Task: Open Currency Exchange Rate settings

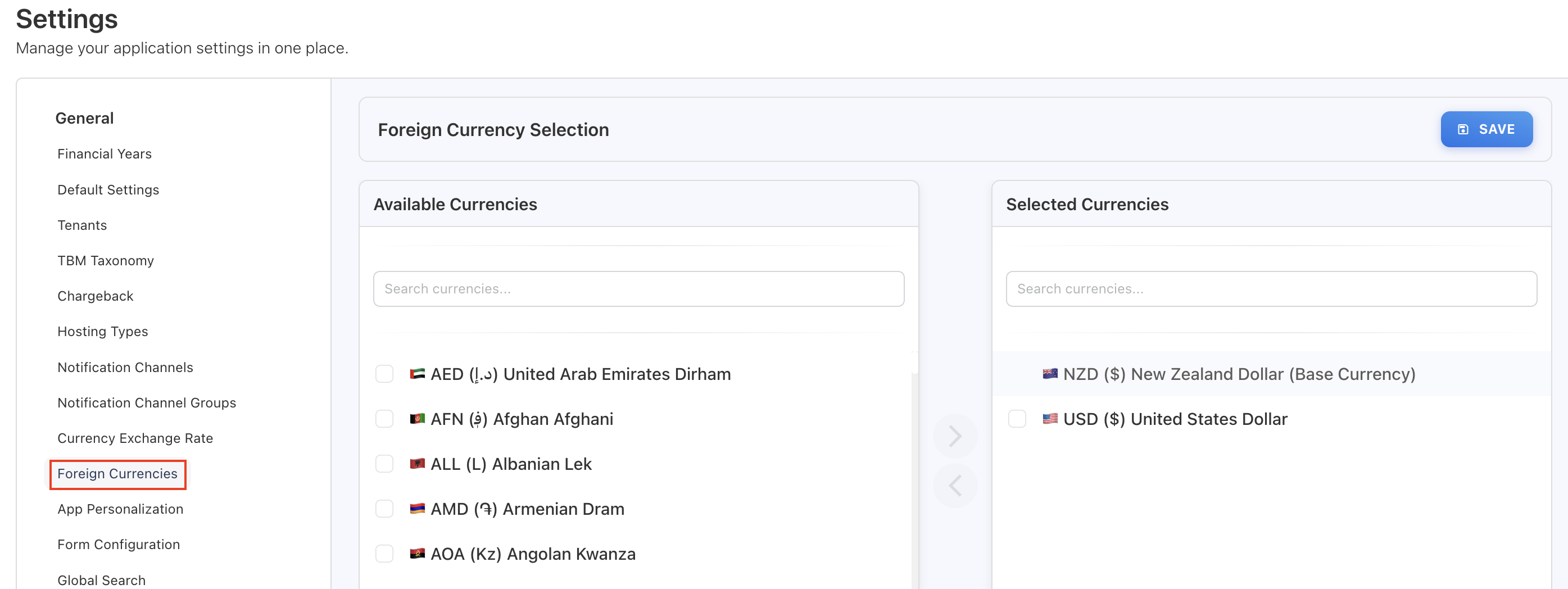Action: pyautogui.click(x=135, y=438)
